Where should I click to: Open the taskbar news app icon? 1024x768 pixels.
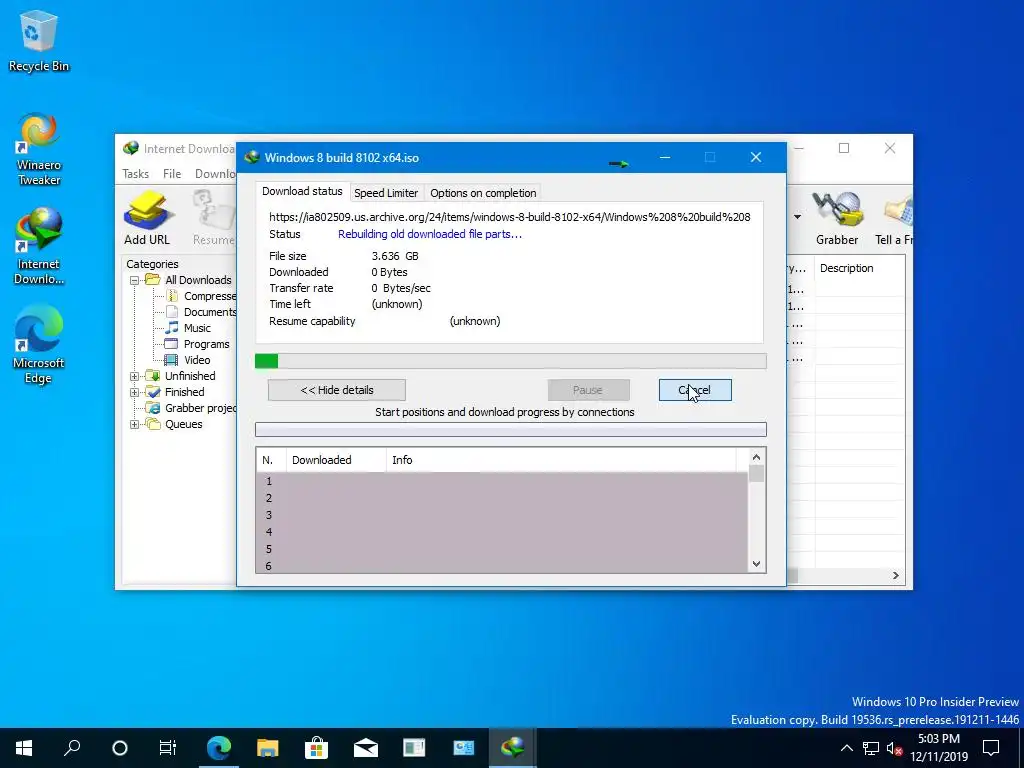coord(414,748)
